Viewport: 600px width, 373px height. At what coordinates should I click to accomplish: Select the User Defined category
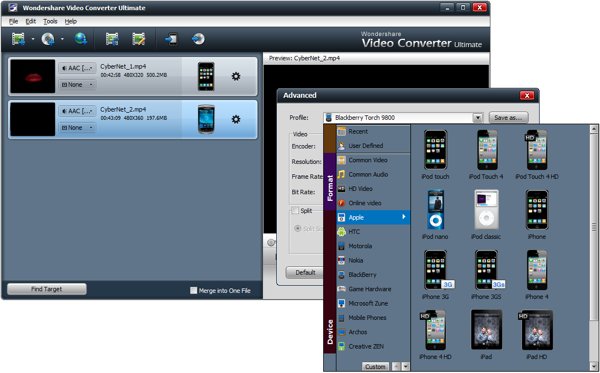(373, 146)
